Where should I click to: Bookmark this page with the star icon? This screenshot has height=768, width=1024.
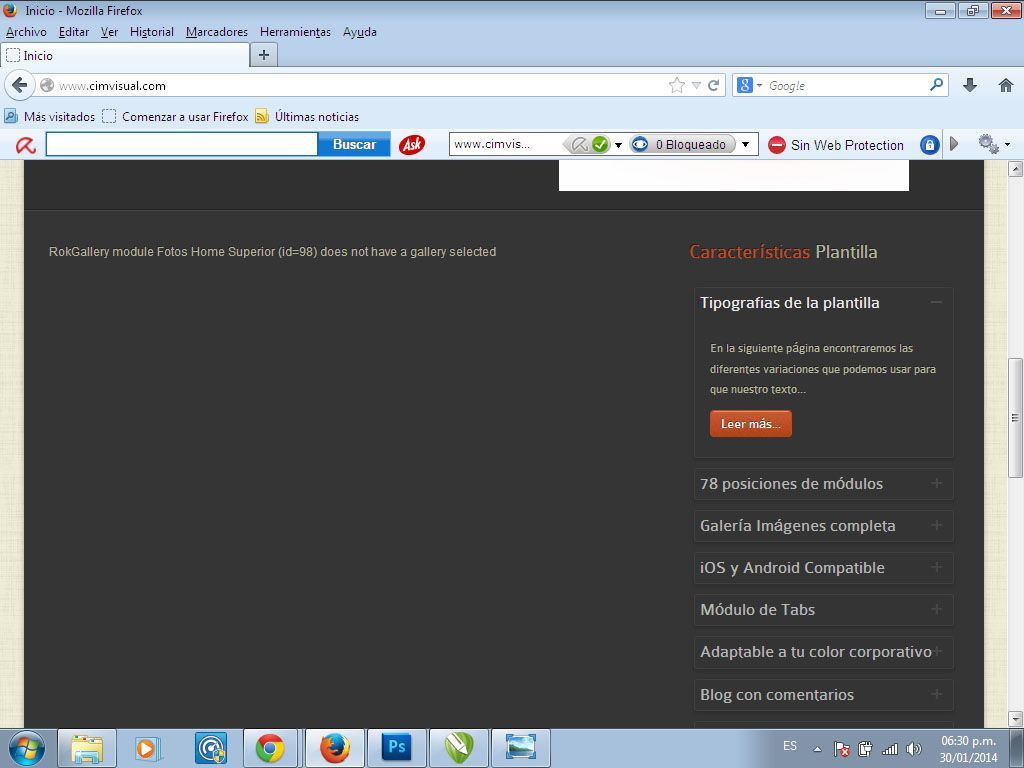(677, 86)
